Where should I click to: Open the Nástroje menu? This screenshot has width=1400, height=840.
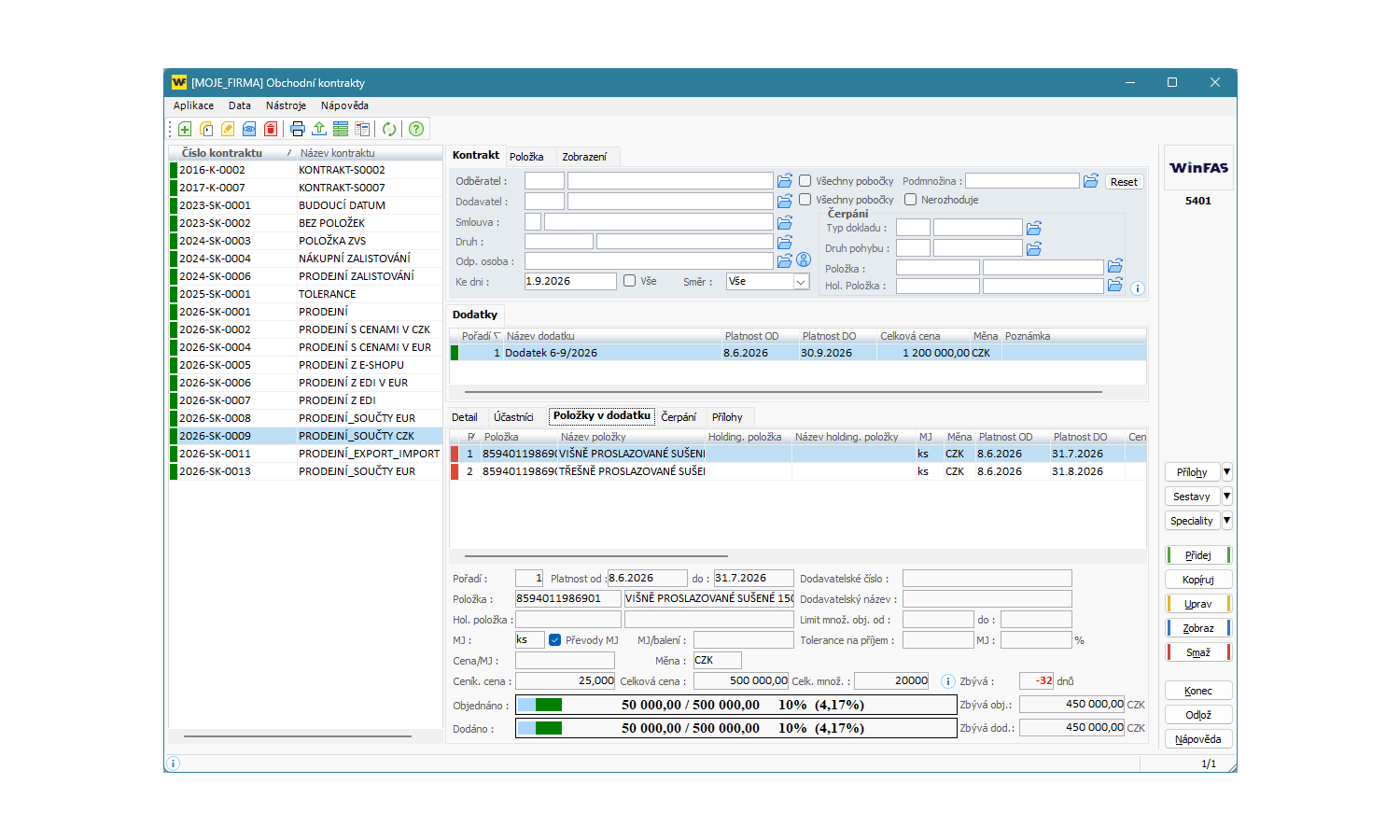point(286,105)
